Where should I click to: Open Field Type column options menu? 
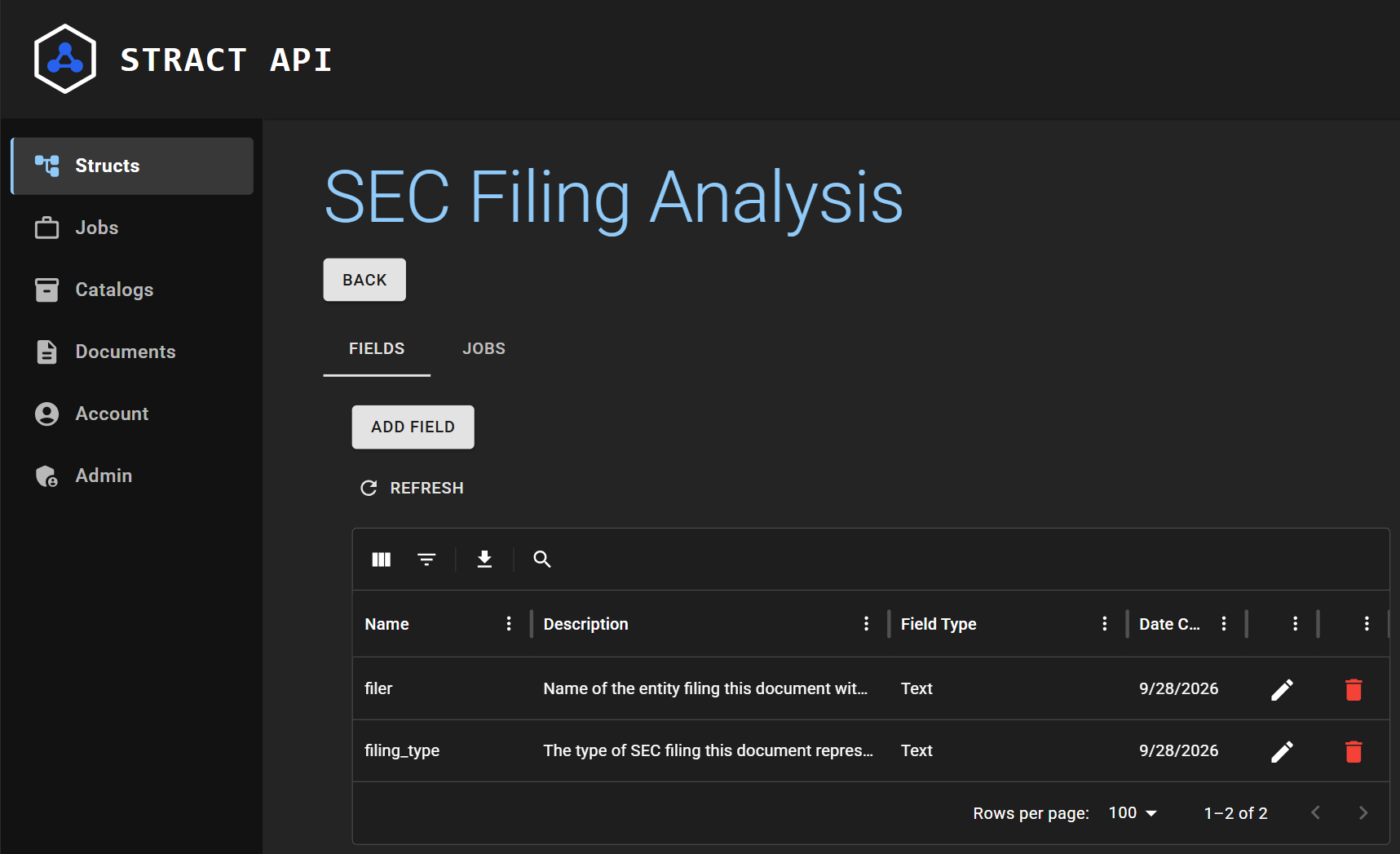point(1105,624)
